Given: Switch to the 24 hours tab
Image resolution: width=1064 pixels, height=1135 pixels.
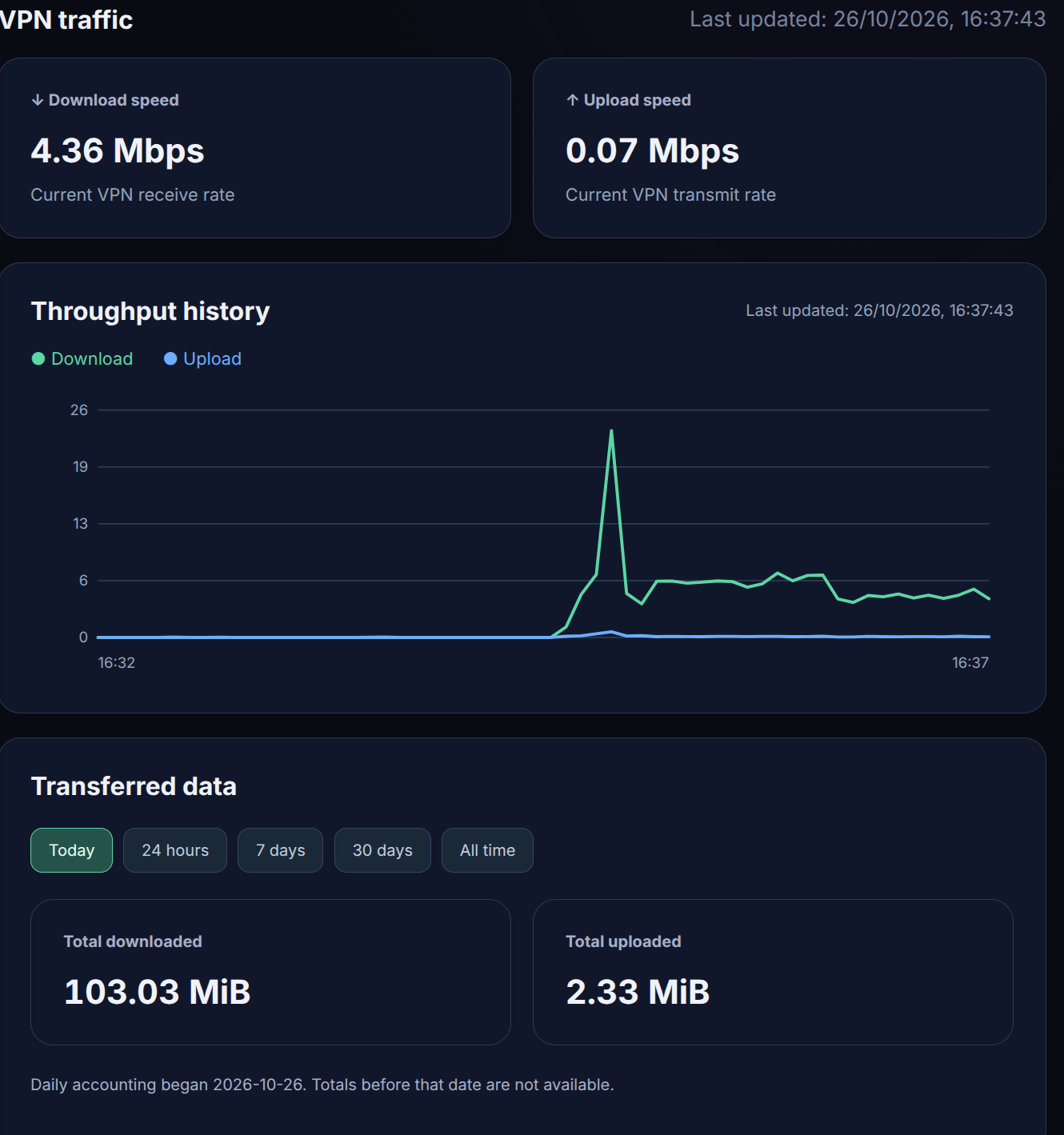Looking at the screenshot, I should (175, 850).
